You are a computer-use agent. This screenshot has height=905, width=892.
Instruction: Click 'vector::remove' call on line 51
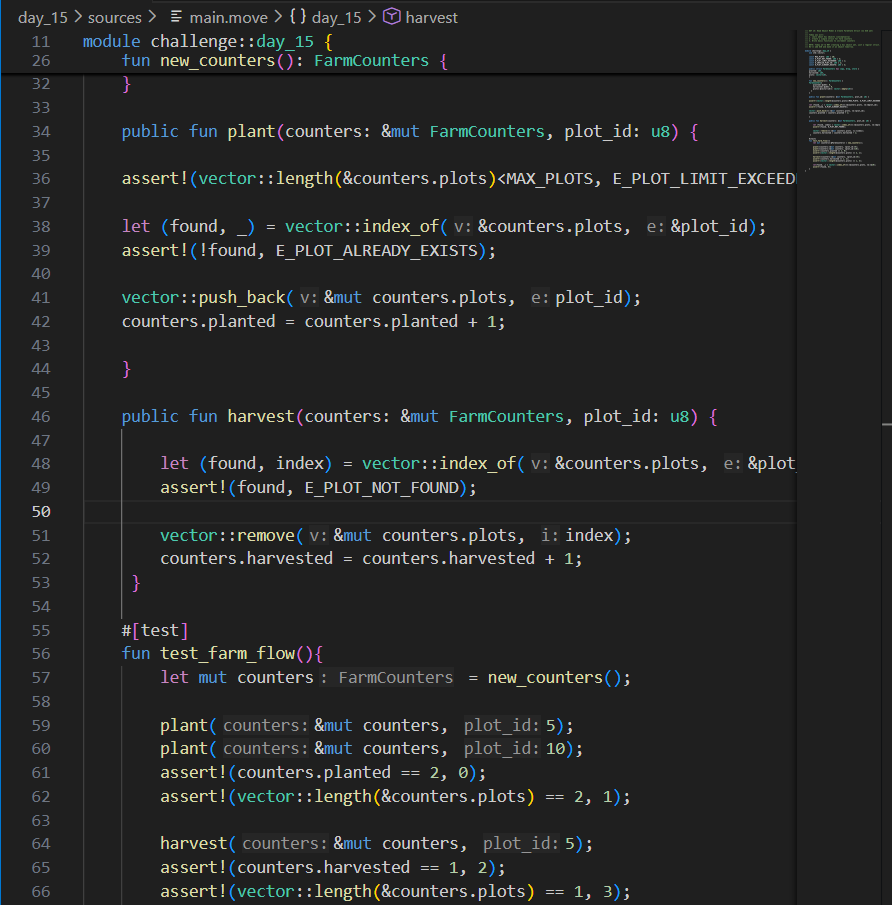(227, 536)
